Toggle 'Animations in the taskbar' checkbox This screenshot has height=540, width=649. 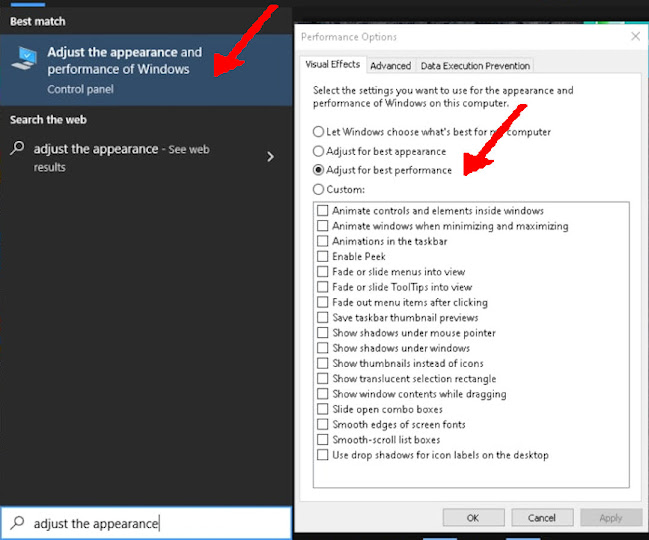pos(322,241)
